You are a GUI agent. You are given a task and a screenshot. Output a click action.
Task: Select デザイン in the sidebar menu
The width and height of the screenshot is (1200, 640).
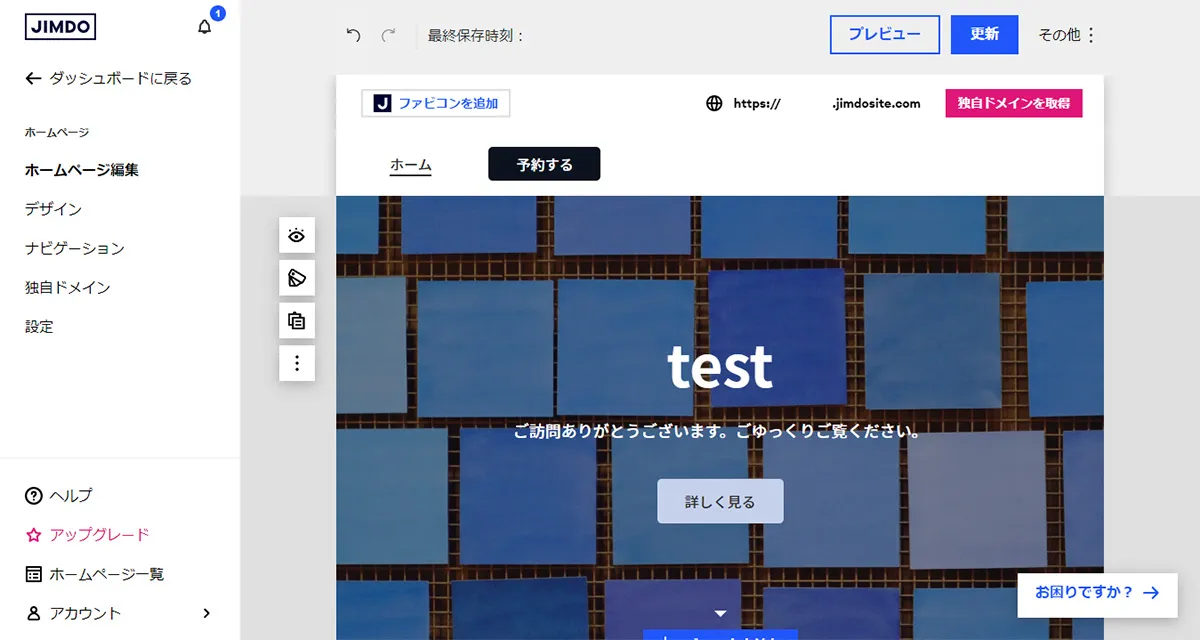coord(53,209)
